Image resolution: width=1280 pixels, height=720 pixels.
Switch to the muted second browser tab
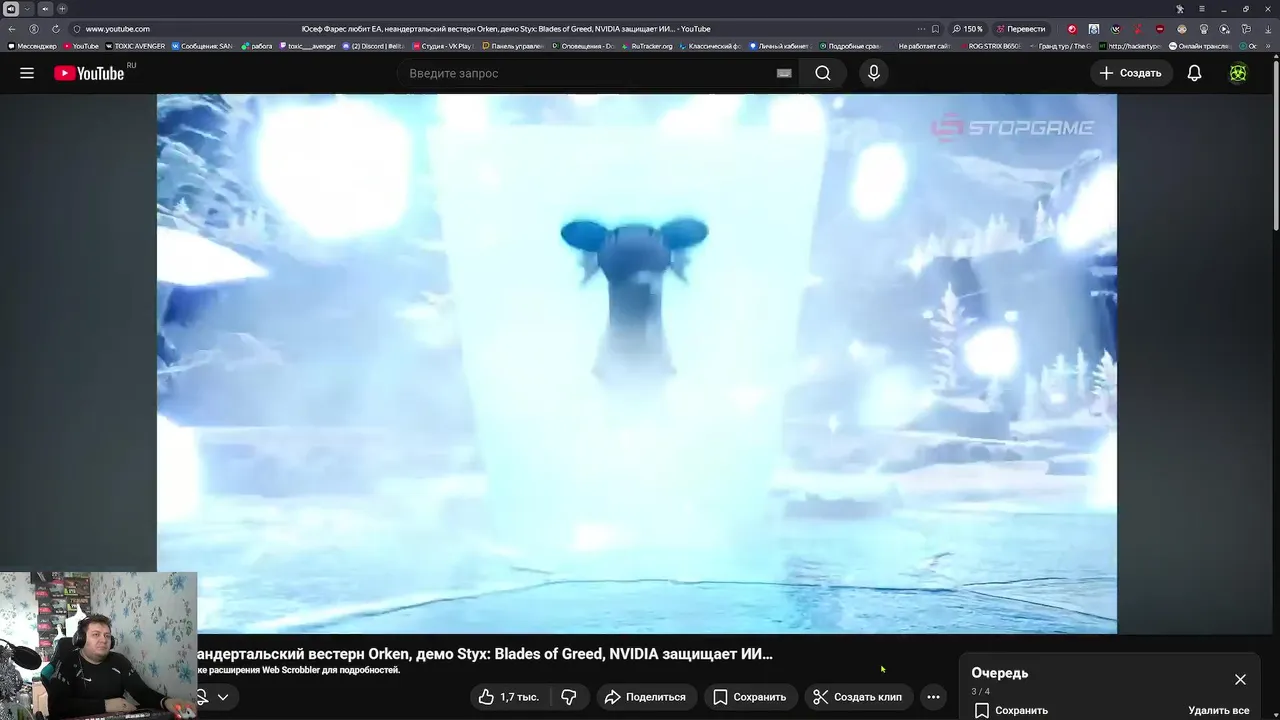point(45,9)
